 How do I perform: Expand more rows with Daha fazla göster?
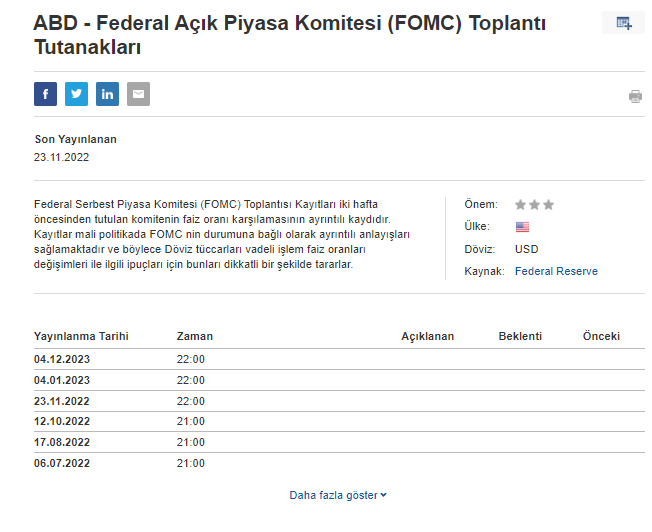click(x=338, y=495)
